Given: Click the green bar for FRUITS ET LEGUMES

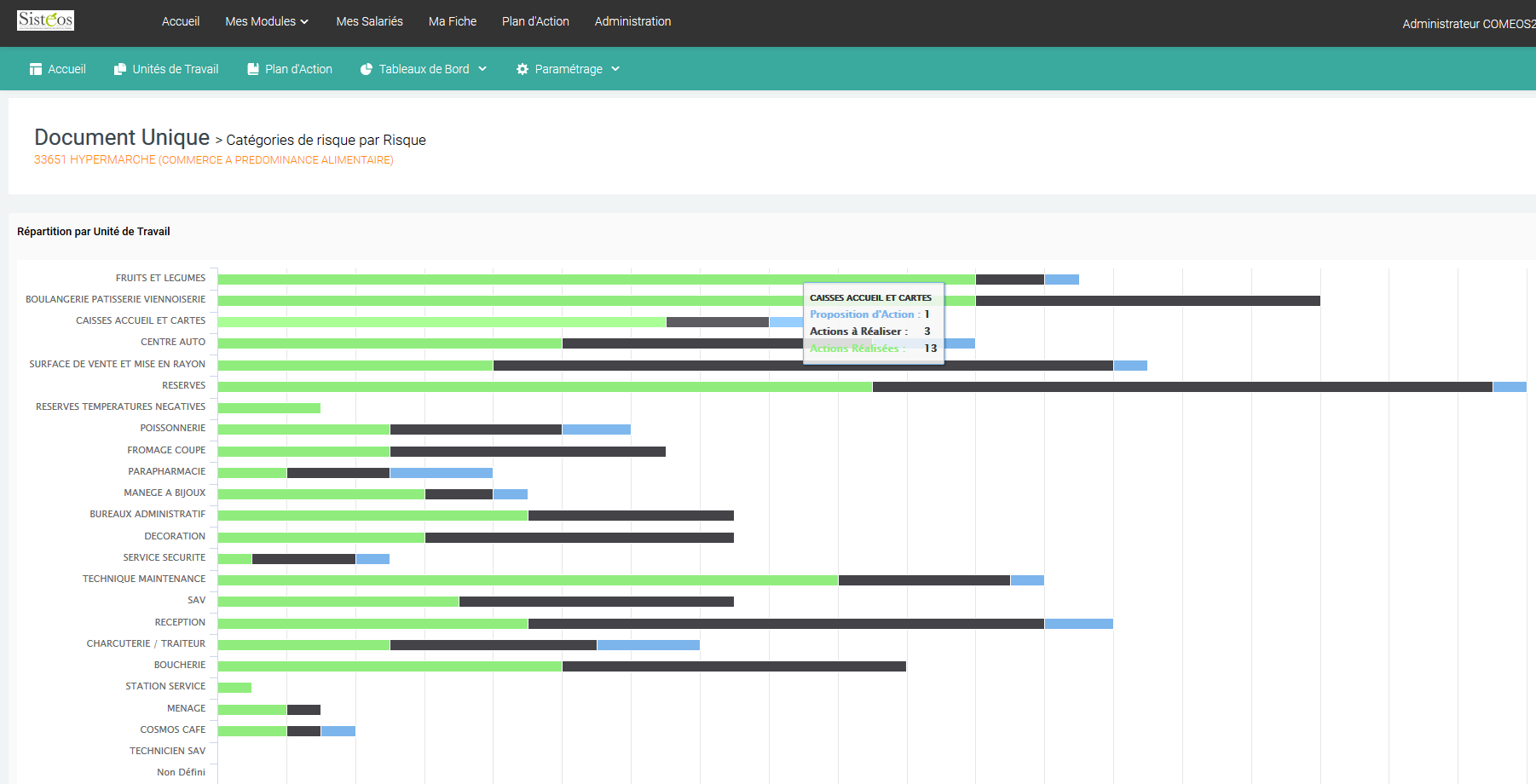Looking at the screenshot, I should pos(597,280).
